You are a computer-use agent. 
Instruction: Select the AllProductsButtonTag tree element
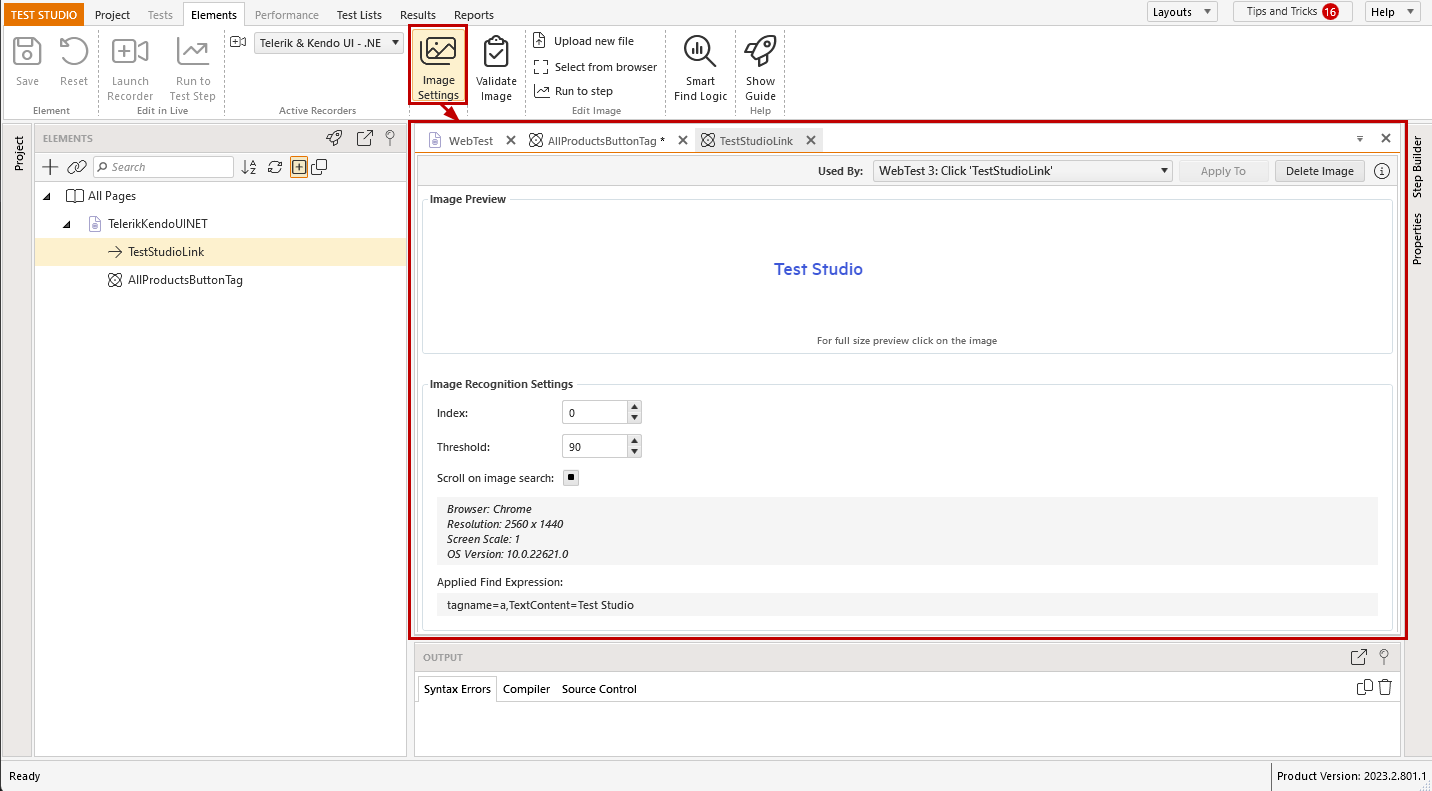[x=185, y=280]
